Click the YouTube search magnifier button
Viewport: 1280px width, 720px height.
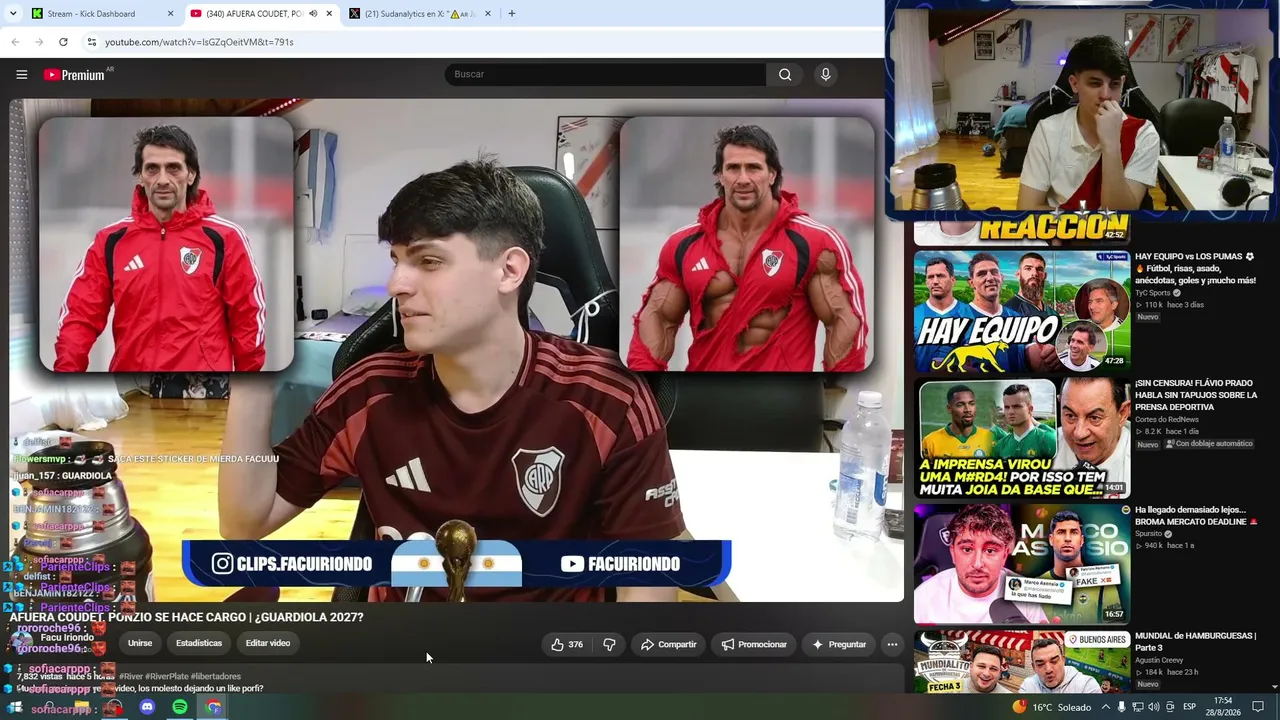785,74
